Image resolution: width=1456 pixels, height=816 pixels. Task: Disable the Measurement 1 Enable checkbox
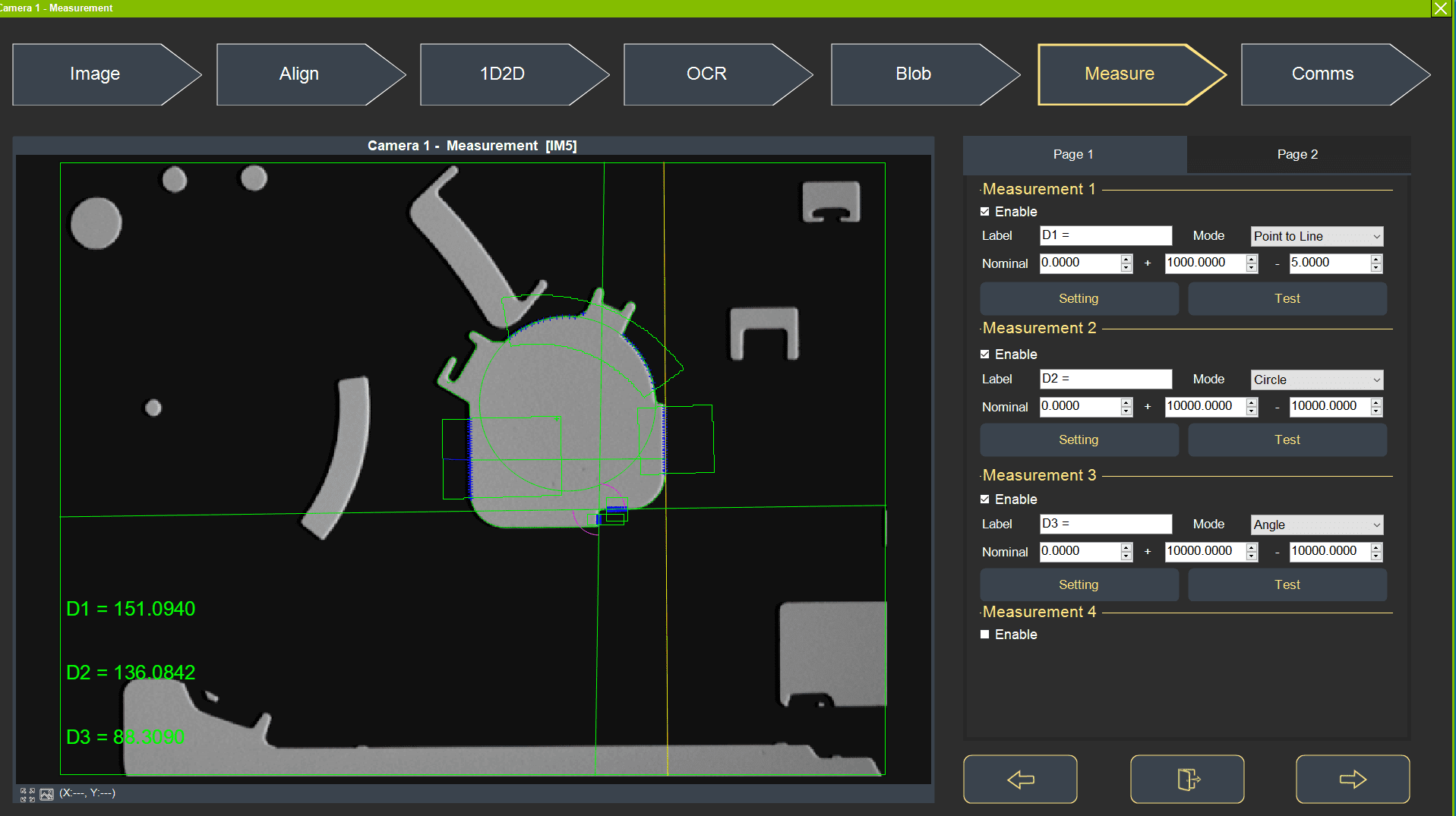(x=985, y=212)
